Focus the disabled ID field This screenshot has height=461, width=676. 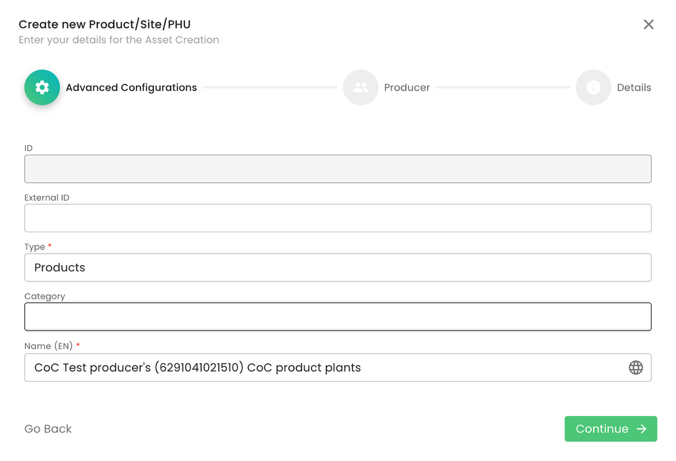337,169
